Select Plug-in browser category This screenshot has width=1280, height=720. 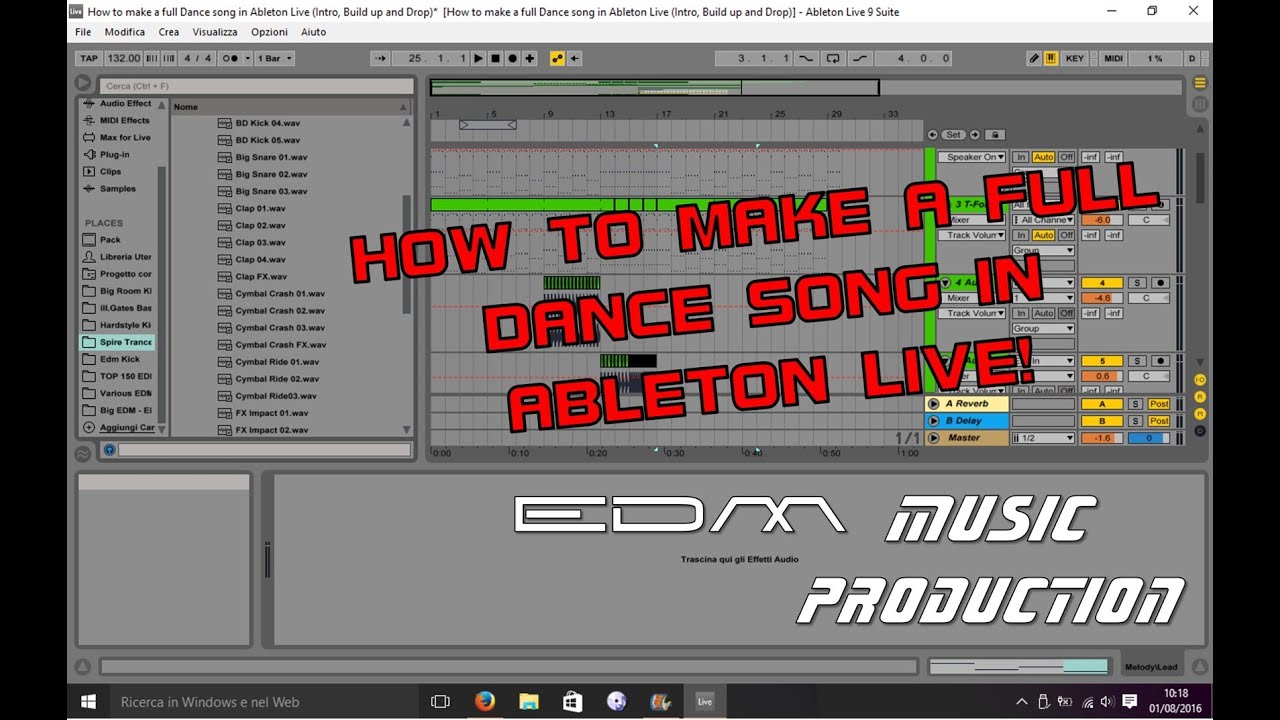point(108,154)
